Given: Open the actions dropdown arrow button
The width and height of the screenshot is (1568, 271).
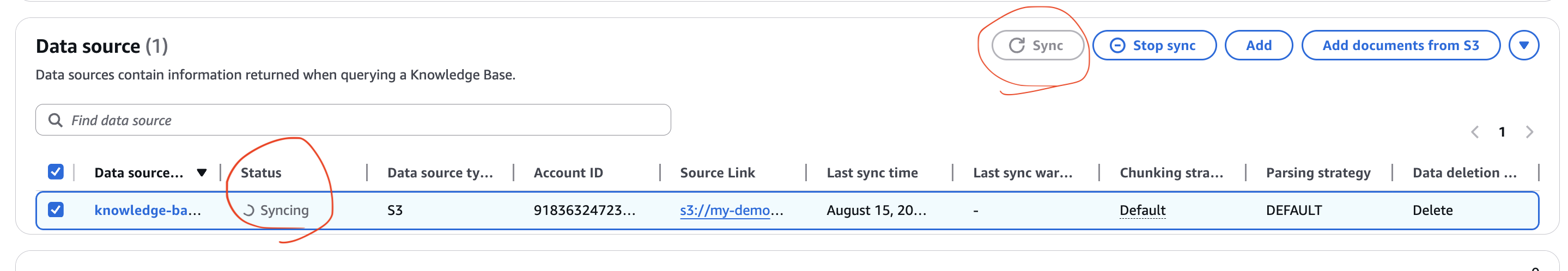Looking at the screenshot, I should pyautogui.click(x=1523, y=46).
